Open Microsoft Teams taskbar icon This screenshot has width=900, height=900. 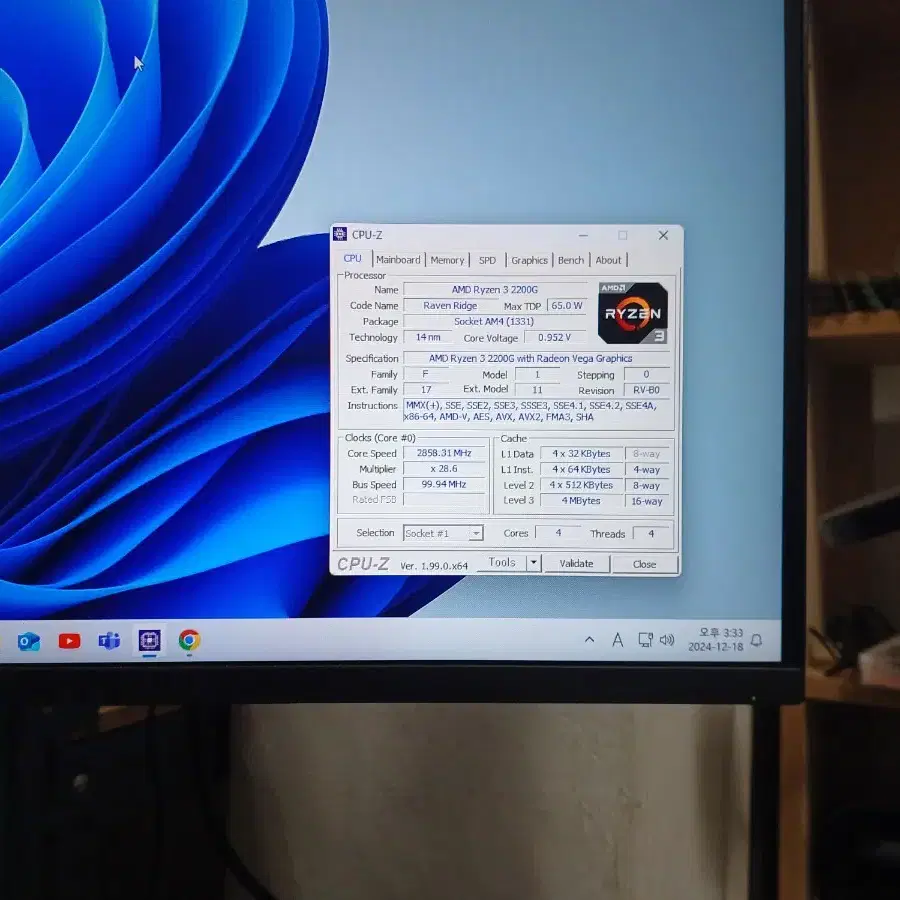(x=109, y=641)
